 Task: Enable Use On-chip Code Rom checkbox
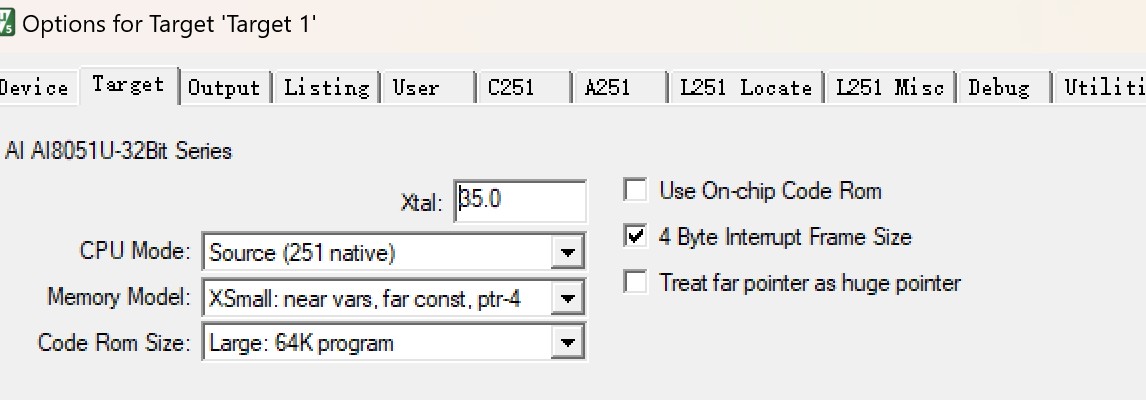[635, 190]
